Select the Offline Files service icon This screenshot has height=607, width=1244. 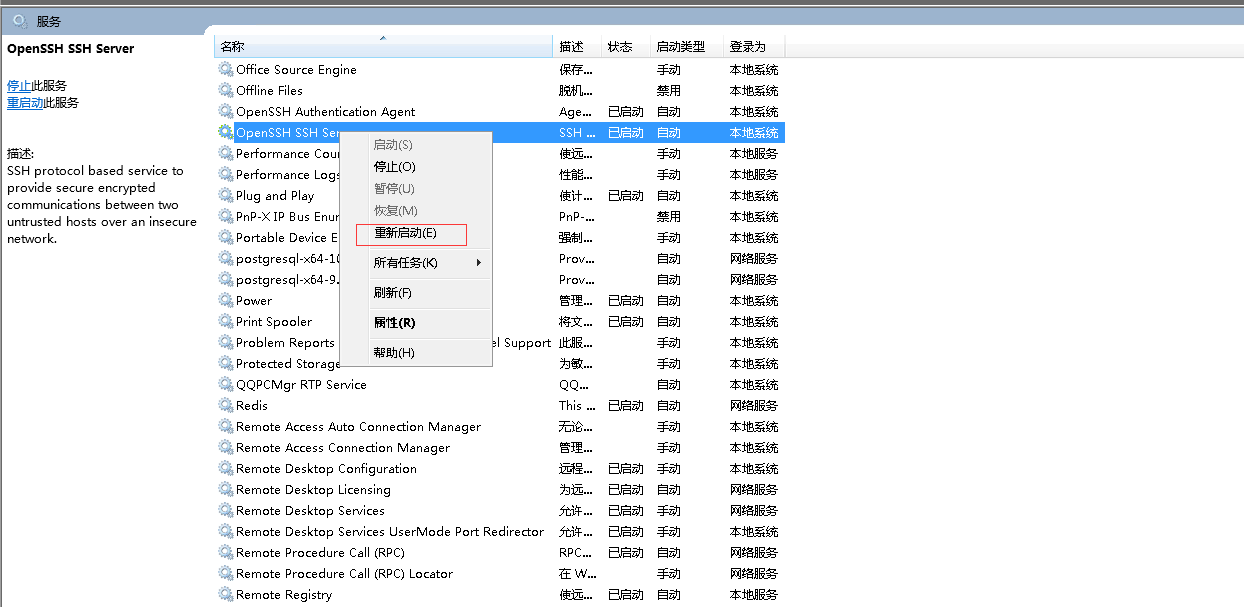(x=226, y=91)
